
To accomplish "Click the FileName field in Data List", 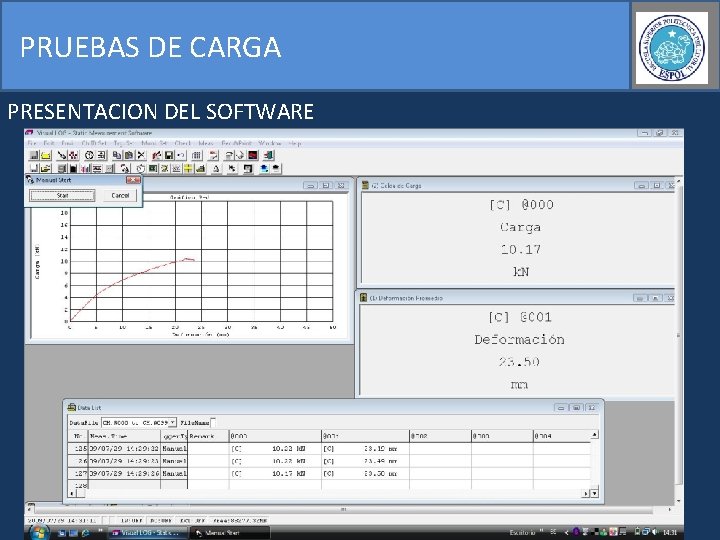I will 213,422.
